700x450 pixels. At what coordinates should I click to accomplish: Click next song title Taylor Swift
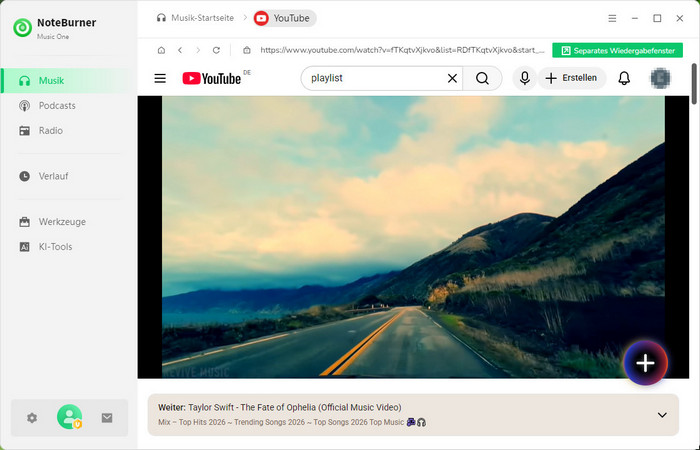pos(295,408)
